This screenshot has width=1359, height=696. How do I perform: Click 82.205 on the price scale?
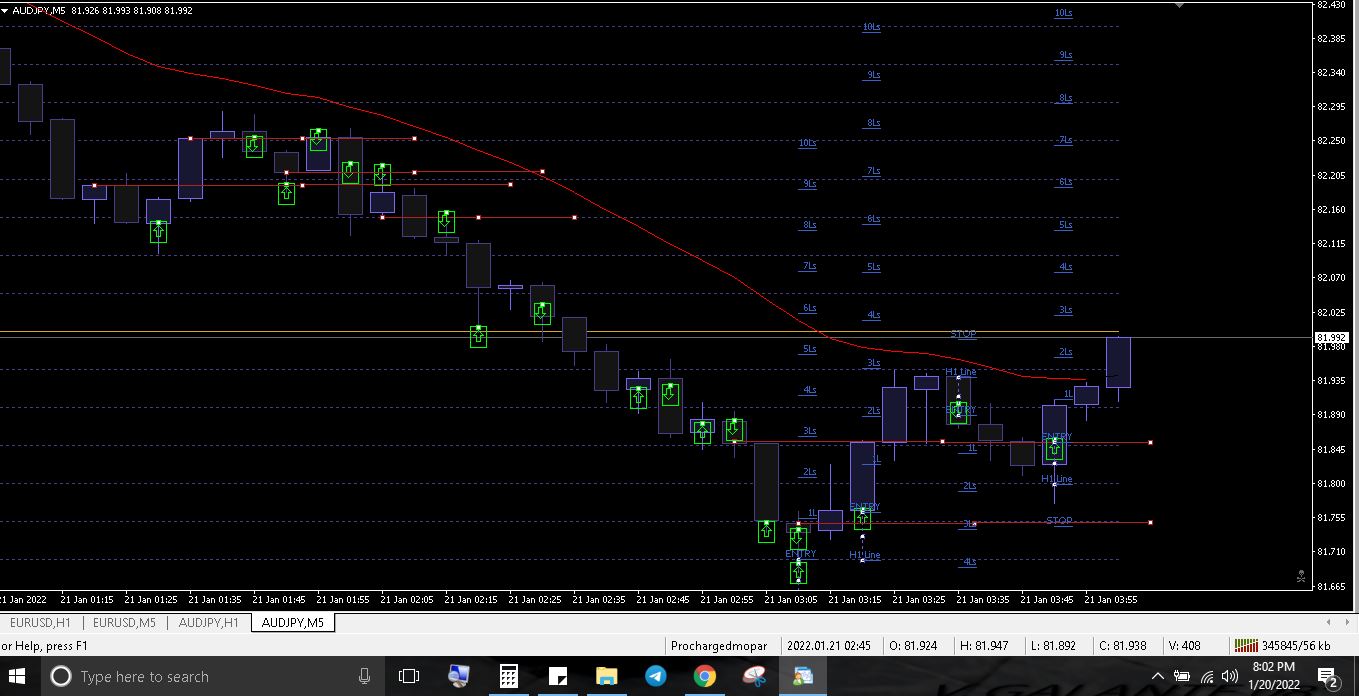[1332, 176]
